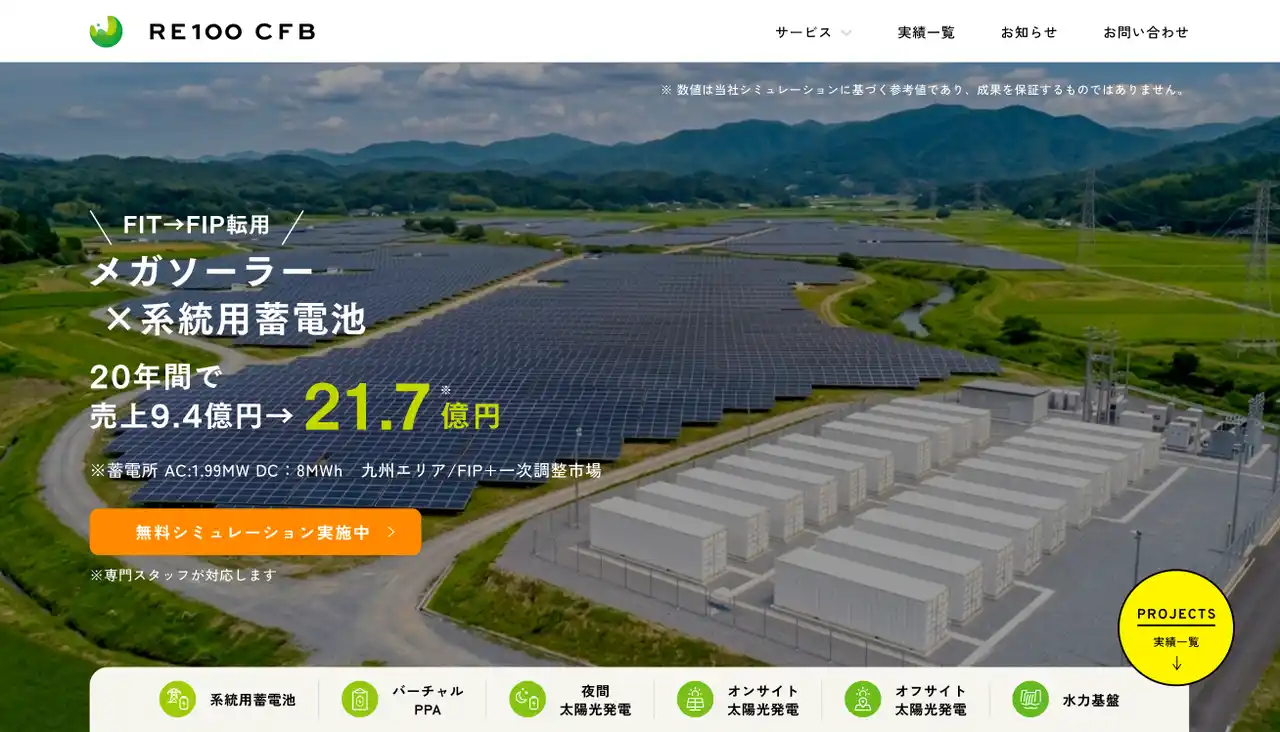Go to 実績一覧 in top navigation

click(926, 32)
